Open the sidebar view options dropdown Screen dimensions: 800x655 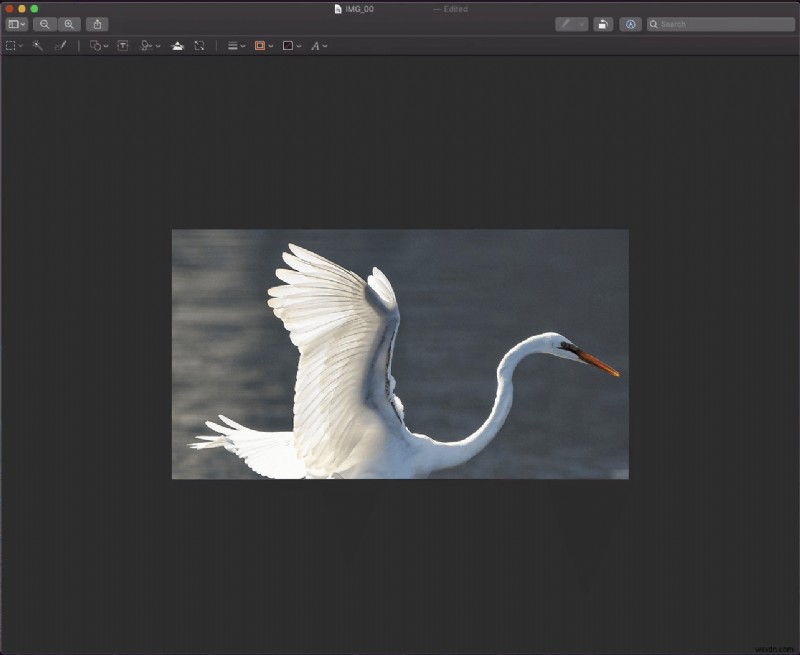[15, 24]
